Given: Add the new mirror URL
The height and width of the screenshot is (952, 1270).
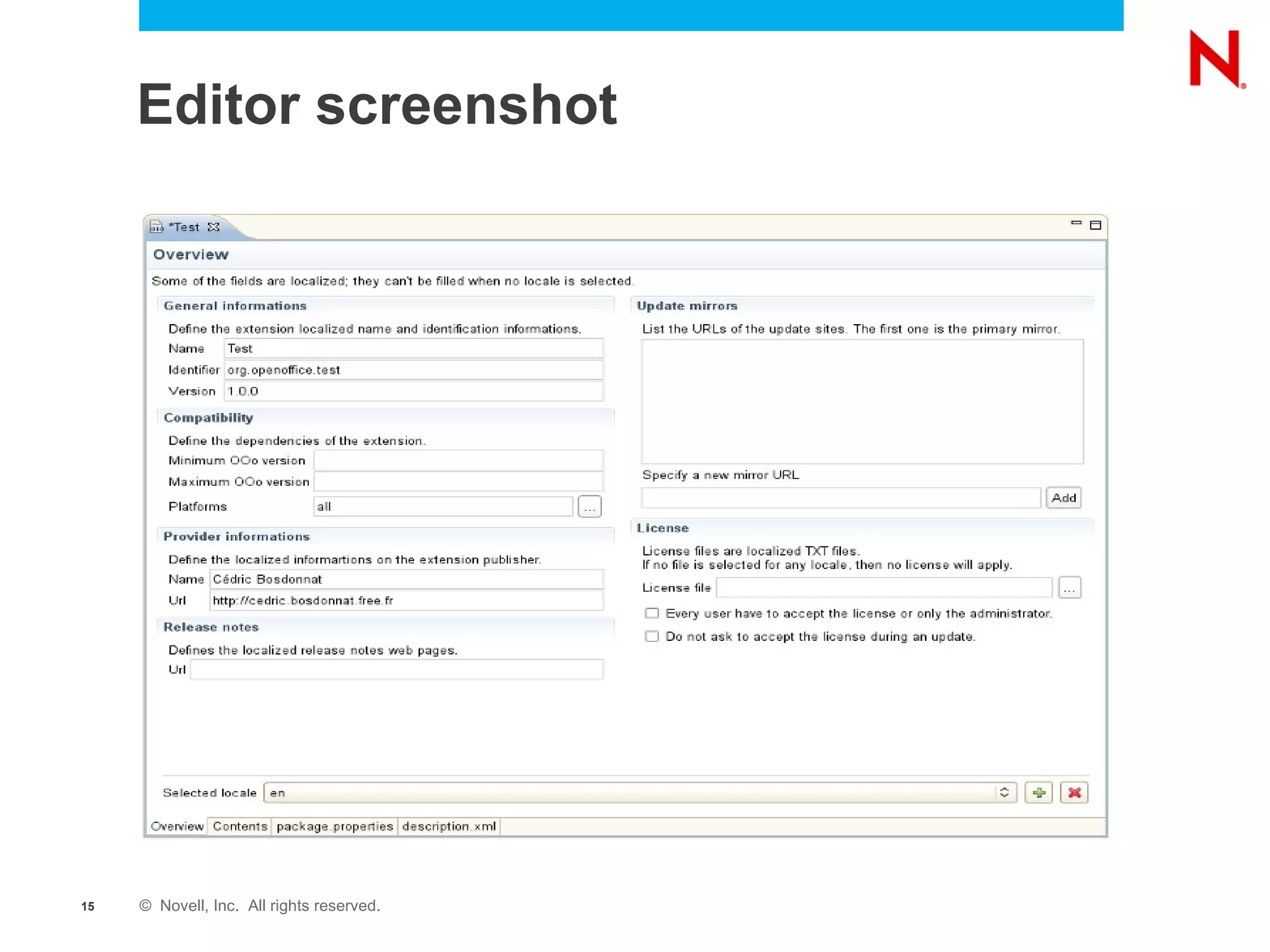Looking at the screenshot, I should point(1064,498).
